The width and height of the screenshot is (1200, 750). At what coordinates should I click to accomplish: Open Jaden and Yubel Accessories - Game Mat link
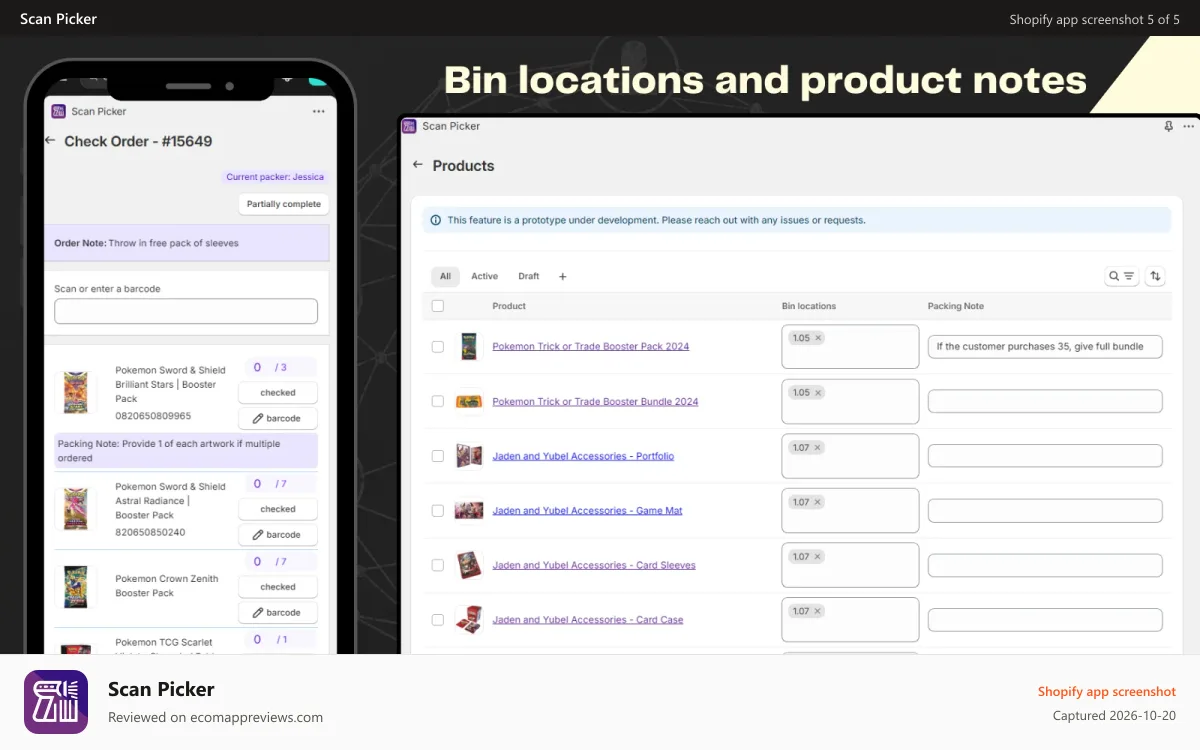pyautogui.click(x=587, y=511)
